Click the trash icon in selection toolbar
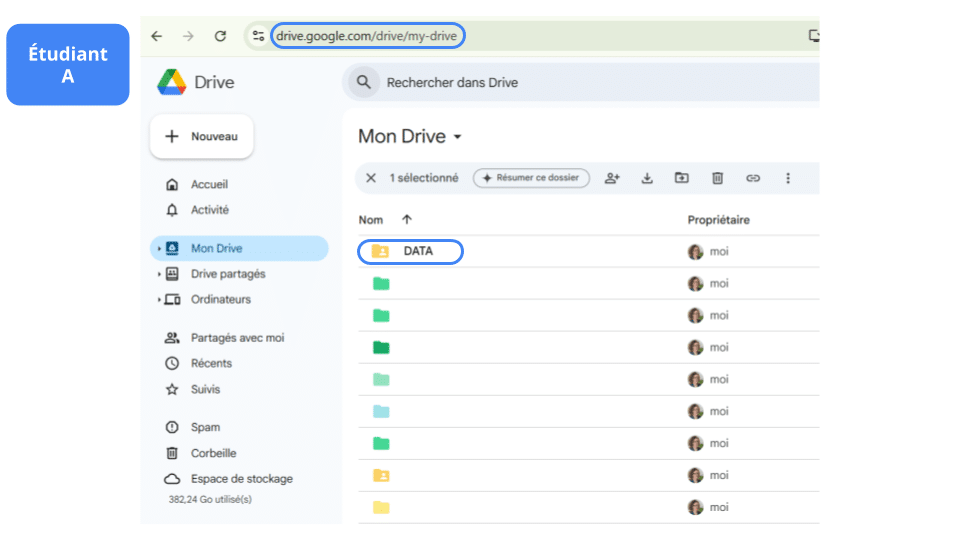Image resolution: width=960 pixels, height=540 pixels. coord(717,178)
